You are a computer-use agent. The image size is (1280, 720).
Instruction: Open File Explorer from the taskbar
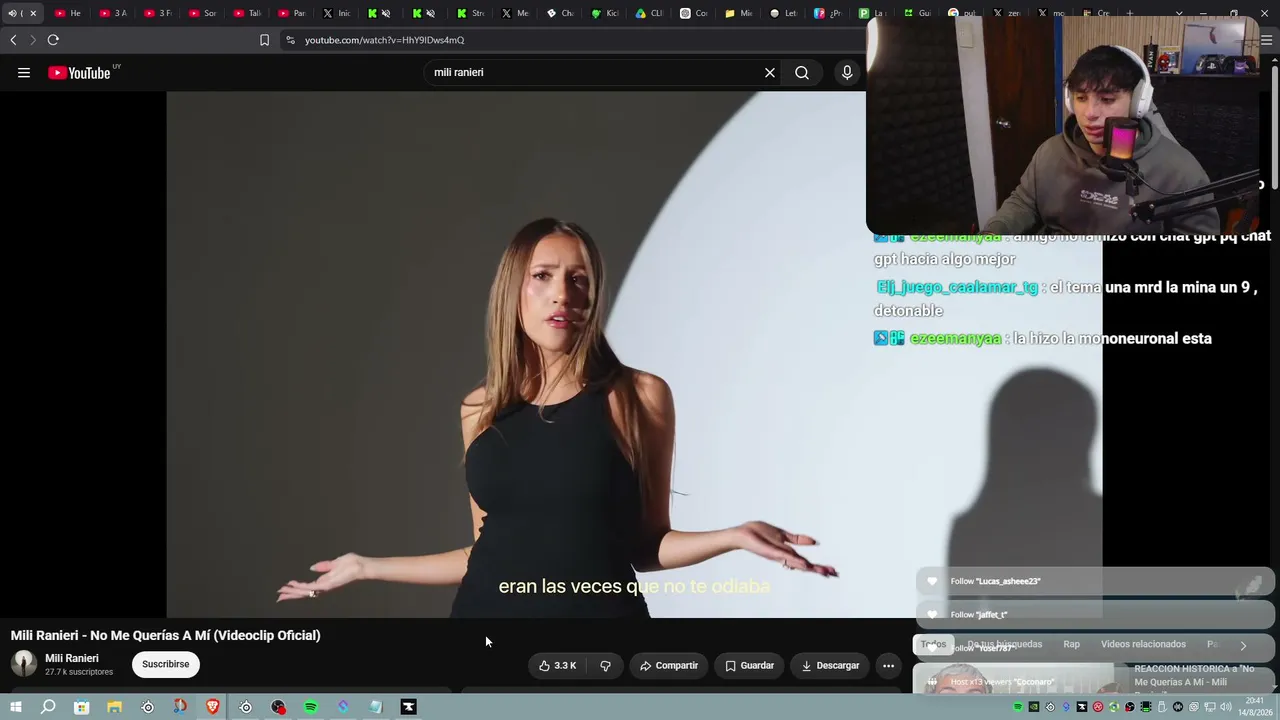pos(115,707)
